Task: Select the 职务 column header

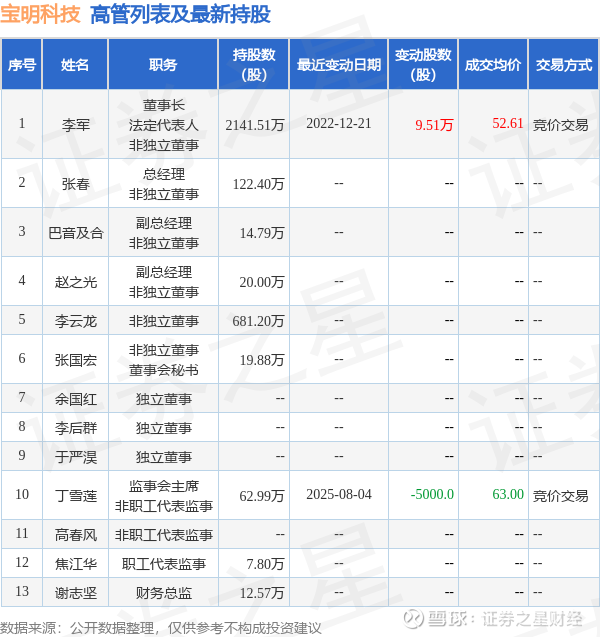Action: (163, 64)
